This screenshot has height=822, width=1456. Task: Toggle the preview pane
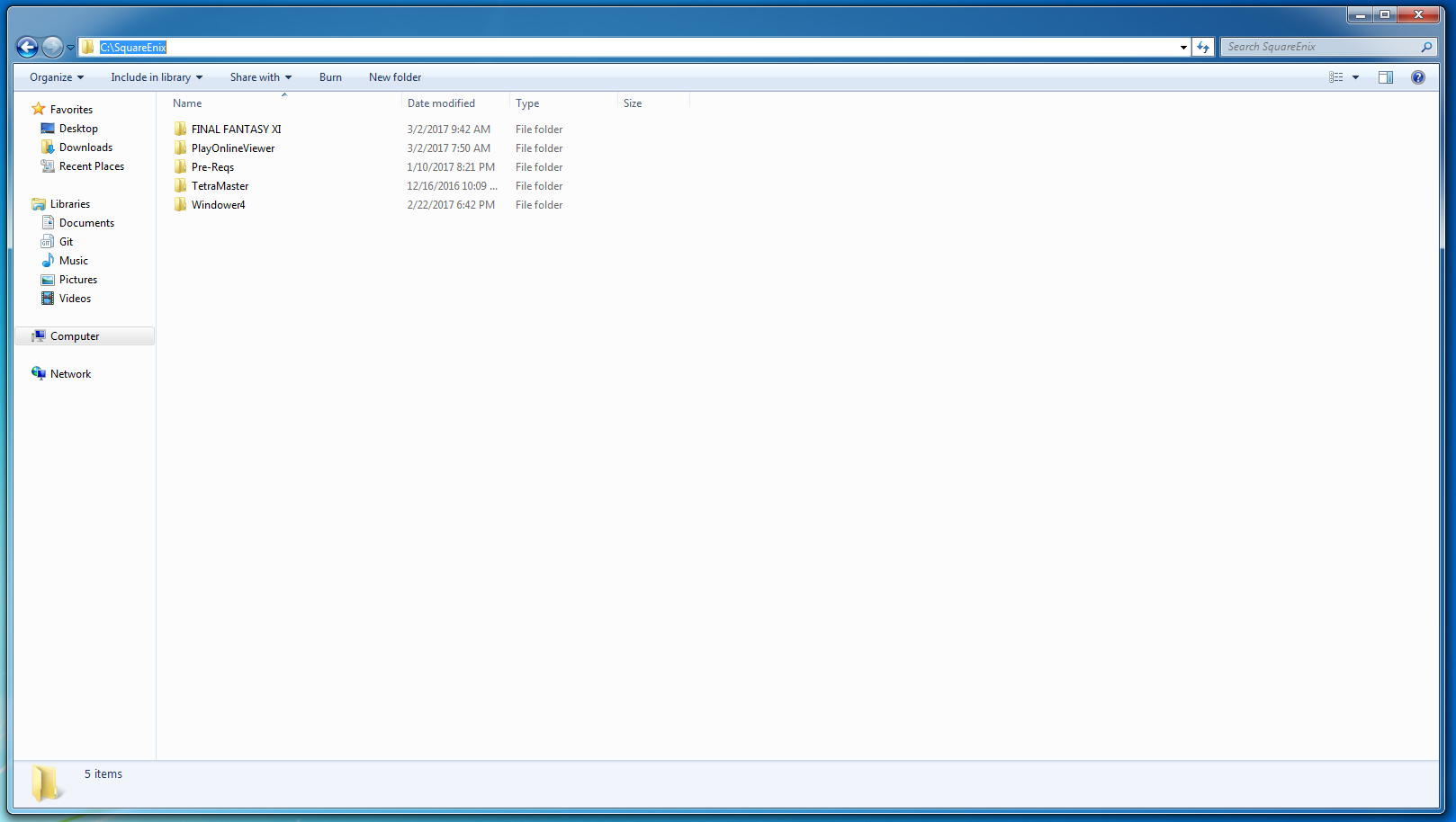[1386, 77]
